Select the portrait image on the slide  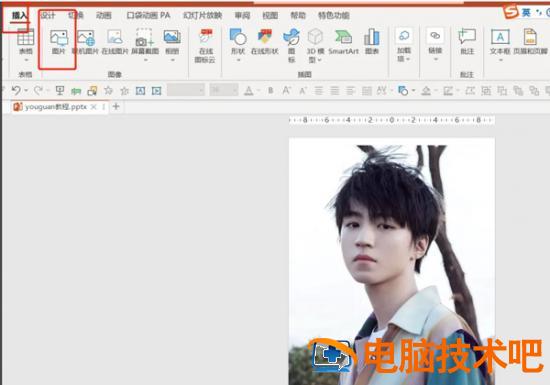pos(391,265)
